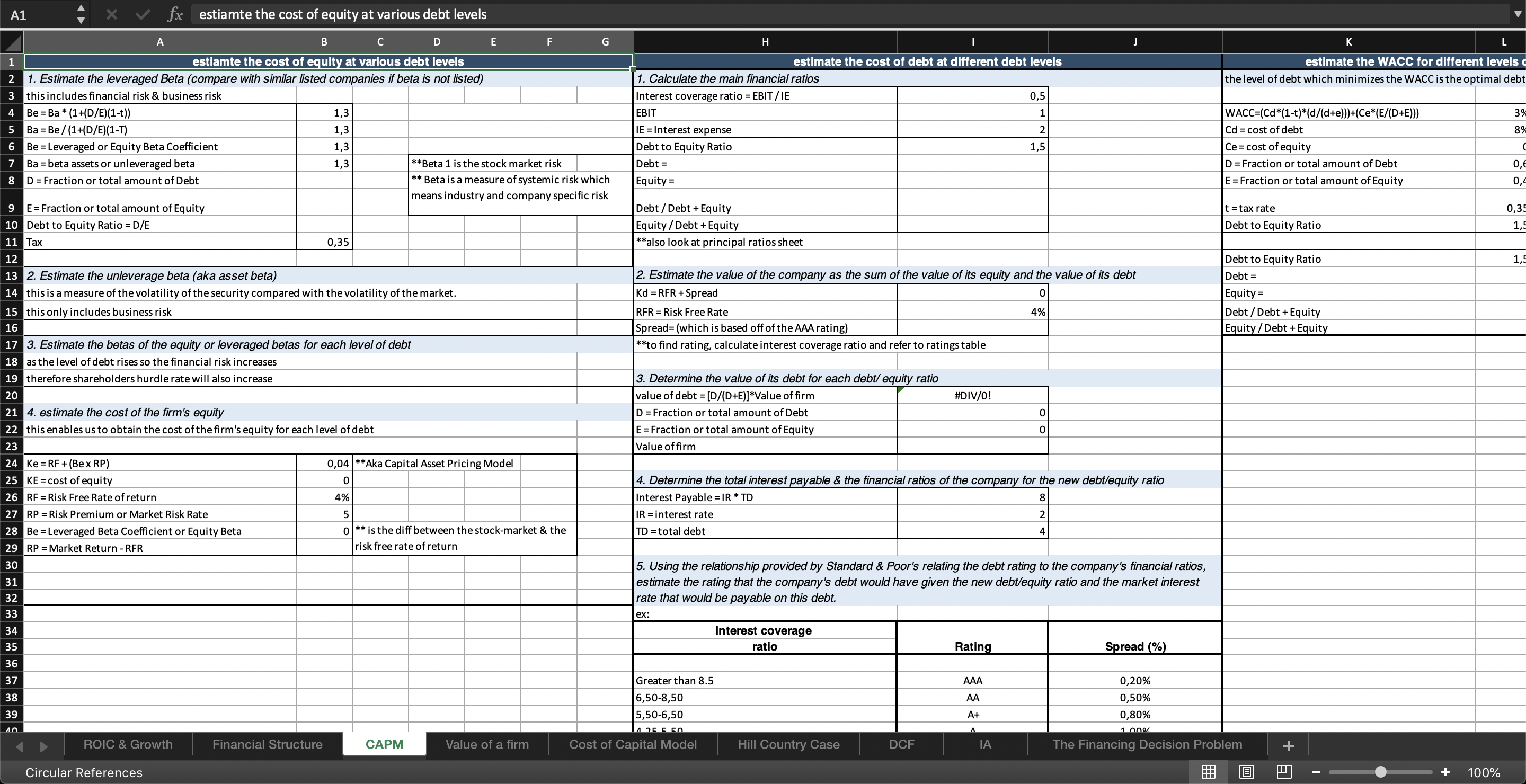Image resolution: width=1526 pixels, height=784 pixels.
Task: Open The Financing Decision Problem tab
Action: [1147, 744]
